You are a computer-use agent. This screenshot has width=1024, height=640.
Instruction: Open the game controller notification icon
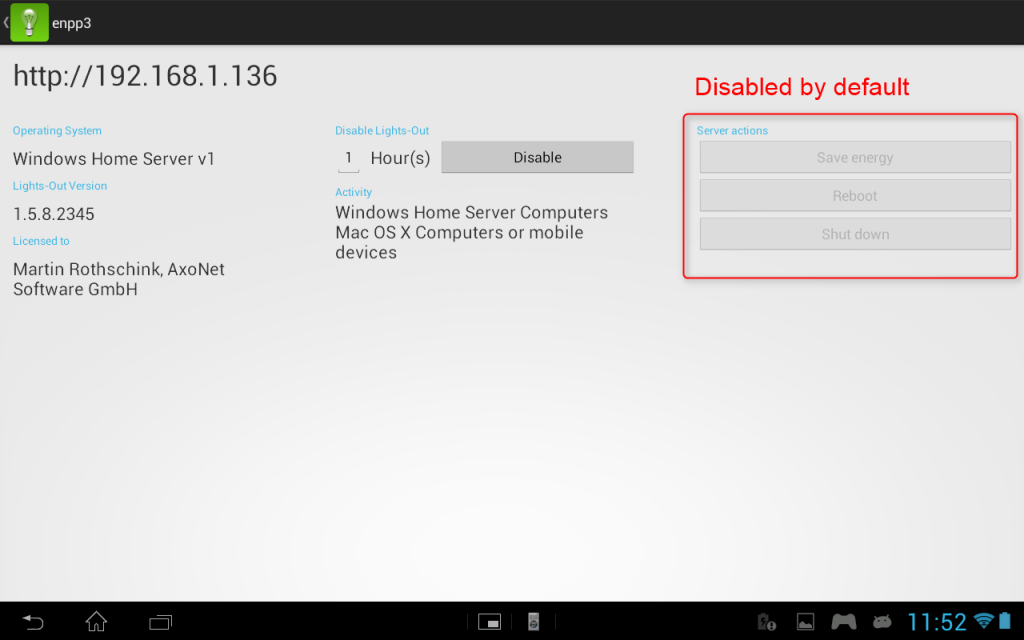coord(843,622)
